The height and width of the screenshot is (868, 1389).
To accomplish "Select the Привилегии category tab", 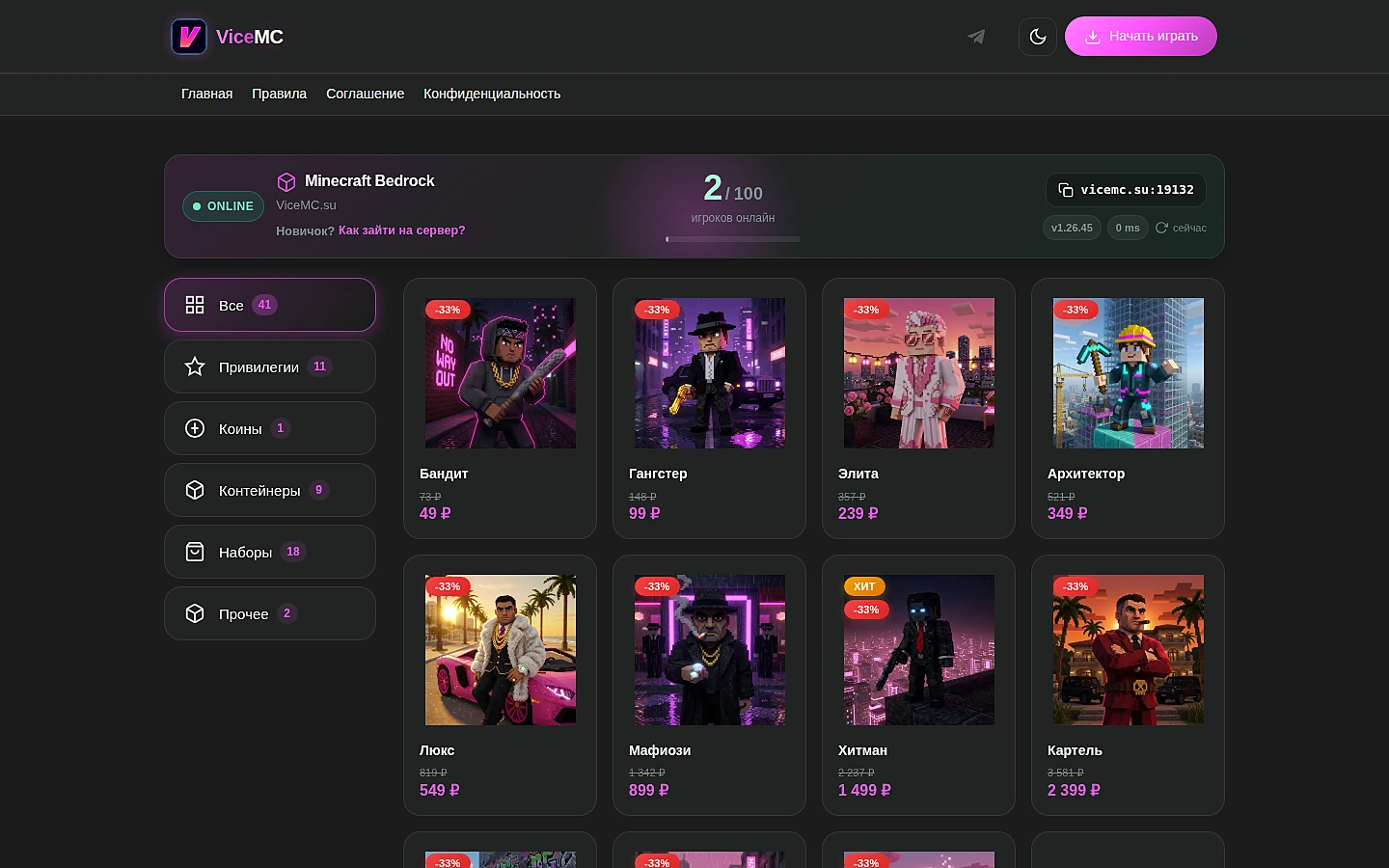I will point(270,366).
